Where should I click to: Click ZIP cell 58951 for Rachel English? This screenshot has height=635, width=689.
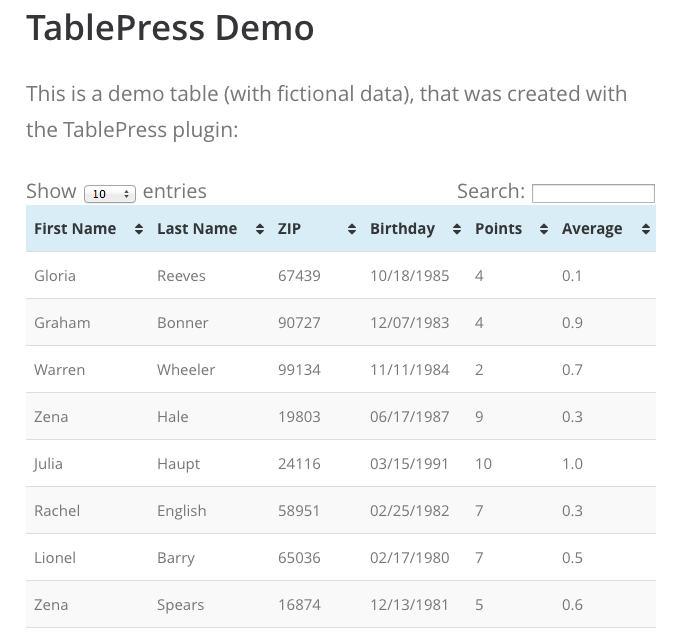pos(299,511)
